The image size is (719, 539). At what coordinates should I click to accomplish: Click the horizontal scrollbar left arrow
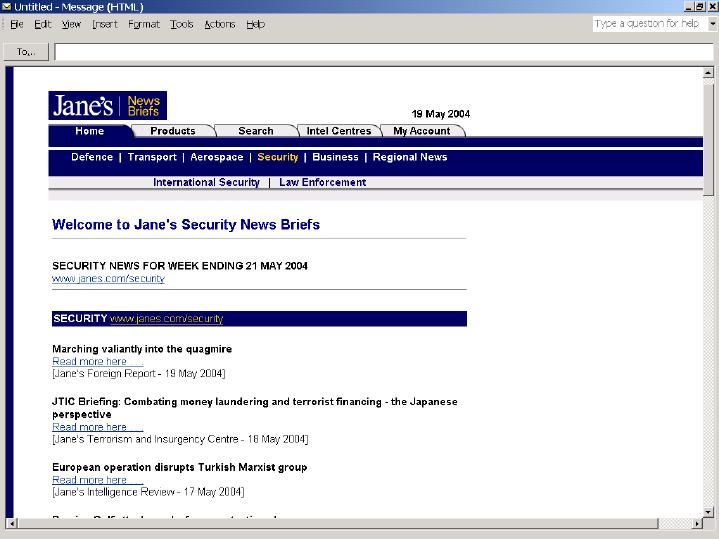click(x=12, y=523)
